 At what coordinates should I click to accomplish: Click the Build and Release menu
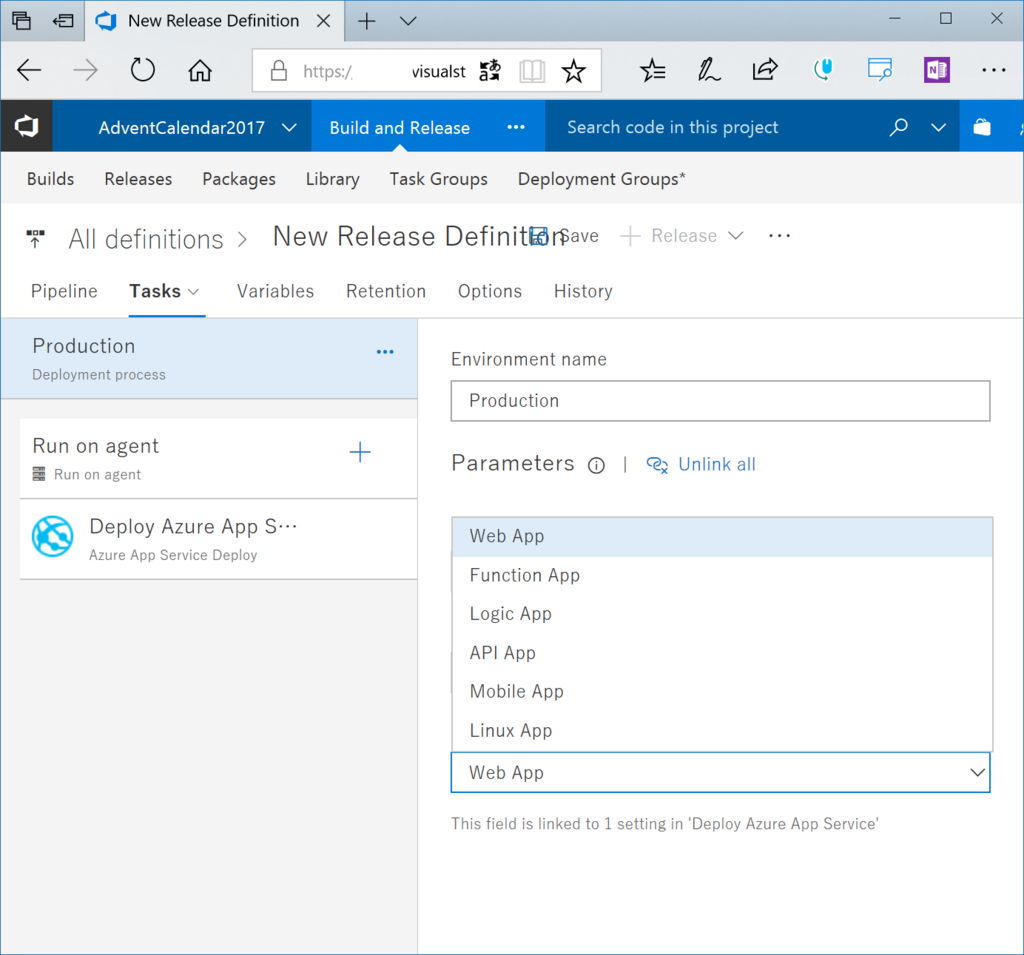point(400,127)
